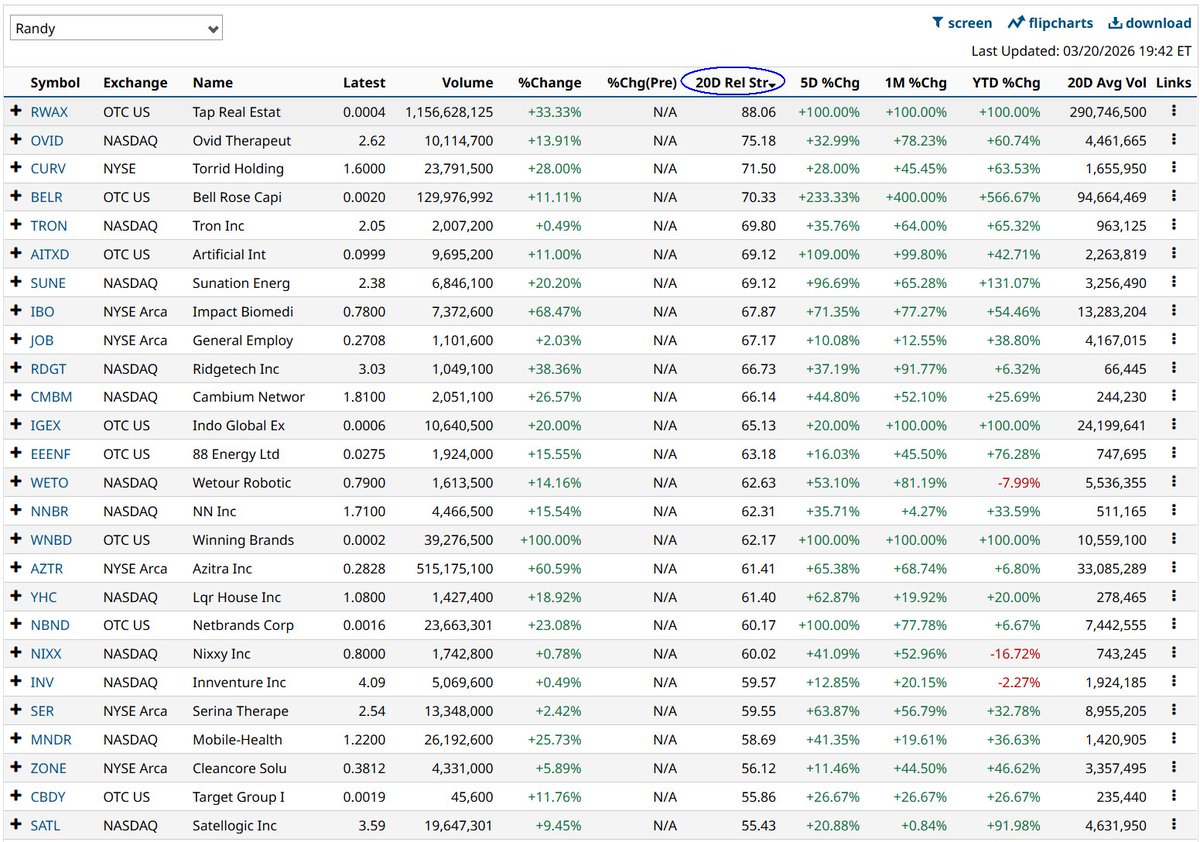Screen dimensions: 1200x842
Task: Open links menu for INV row
Action: coord(1173,682)
